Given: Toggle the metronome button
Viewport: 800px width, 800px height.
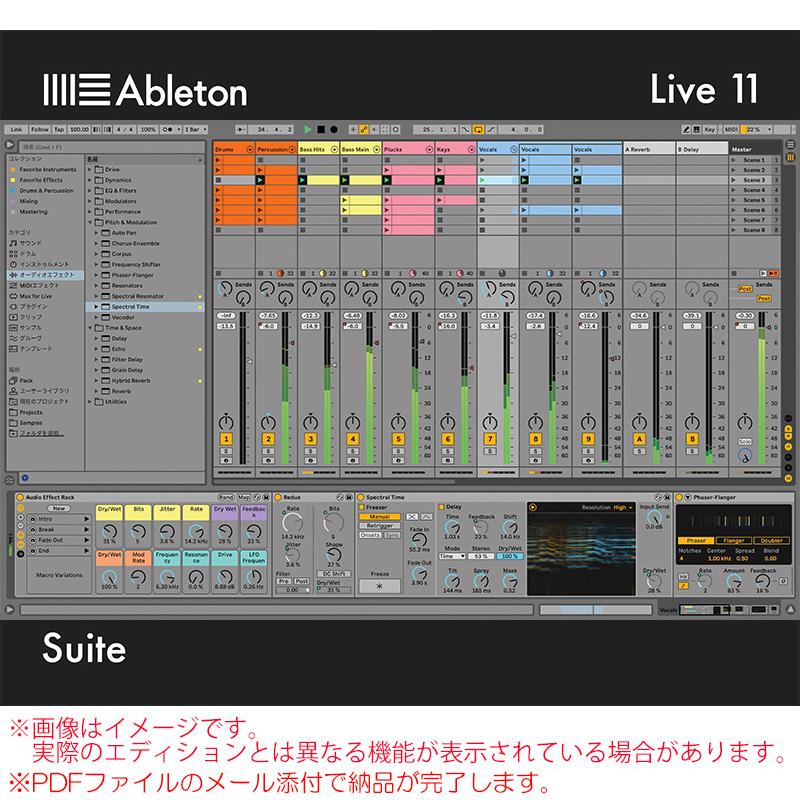Looking at the screenshot, I should point(169,130).
